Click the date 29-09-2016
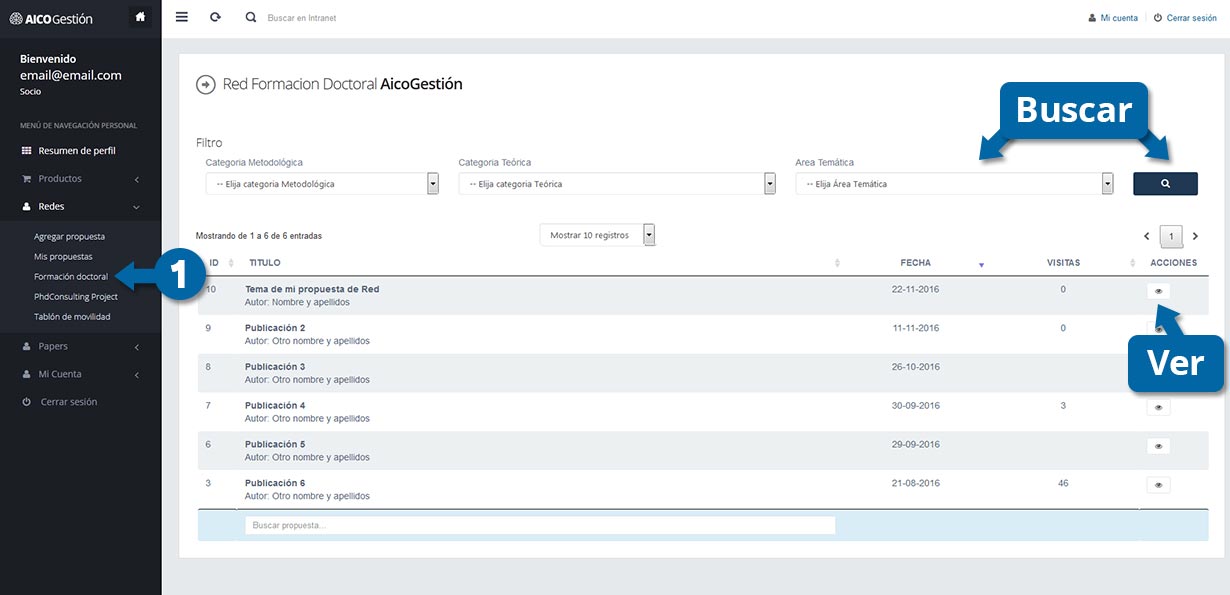 pyautogui.click(x=916, y=445)
